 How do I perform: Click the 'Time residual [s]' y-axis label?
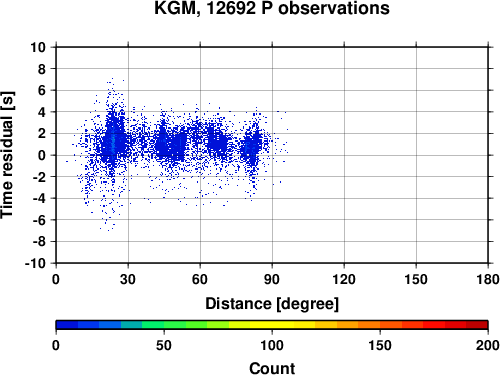click(x=7, y=155)
